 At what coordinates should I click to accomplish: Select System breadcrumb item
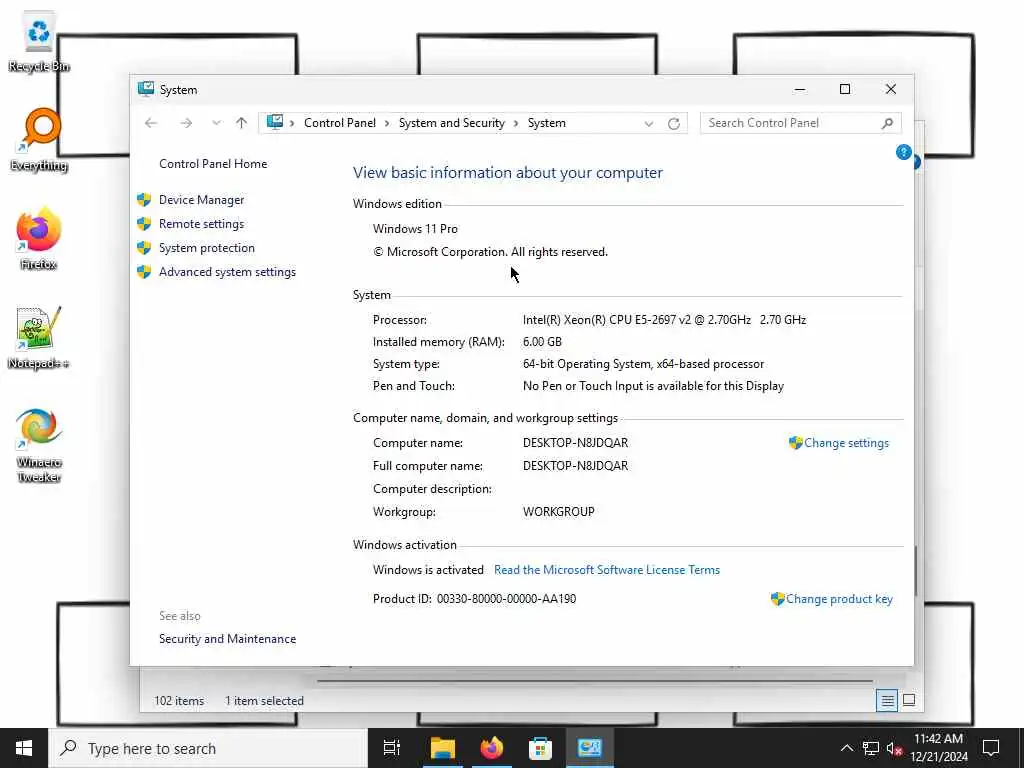point(547,123)
